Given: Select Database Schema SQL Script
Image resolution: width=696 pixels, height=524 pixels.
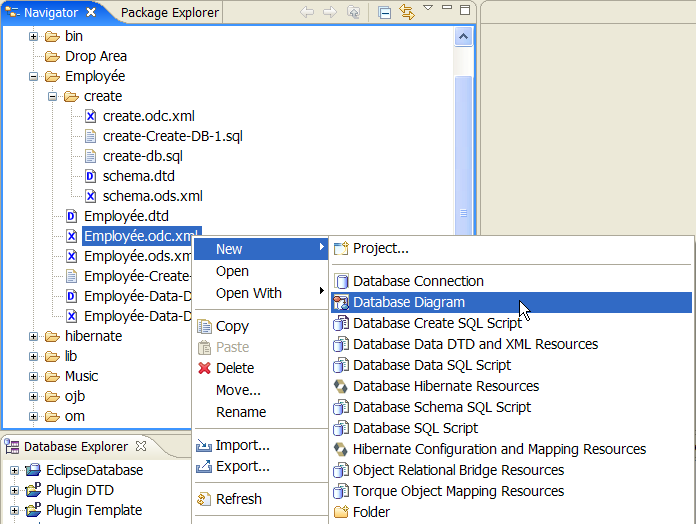Looking at the screenshot, I should pyautogui.click(x=511, y=407).
